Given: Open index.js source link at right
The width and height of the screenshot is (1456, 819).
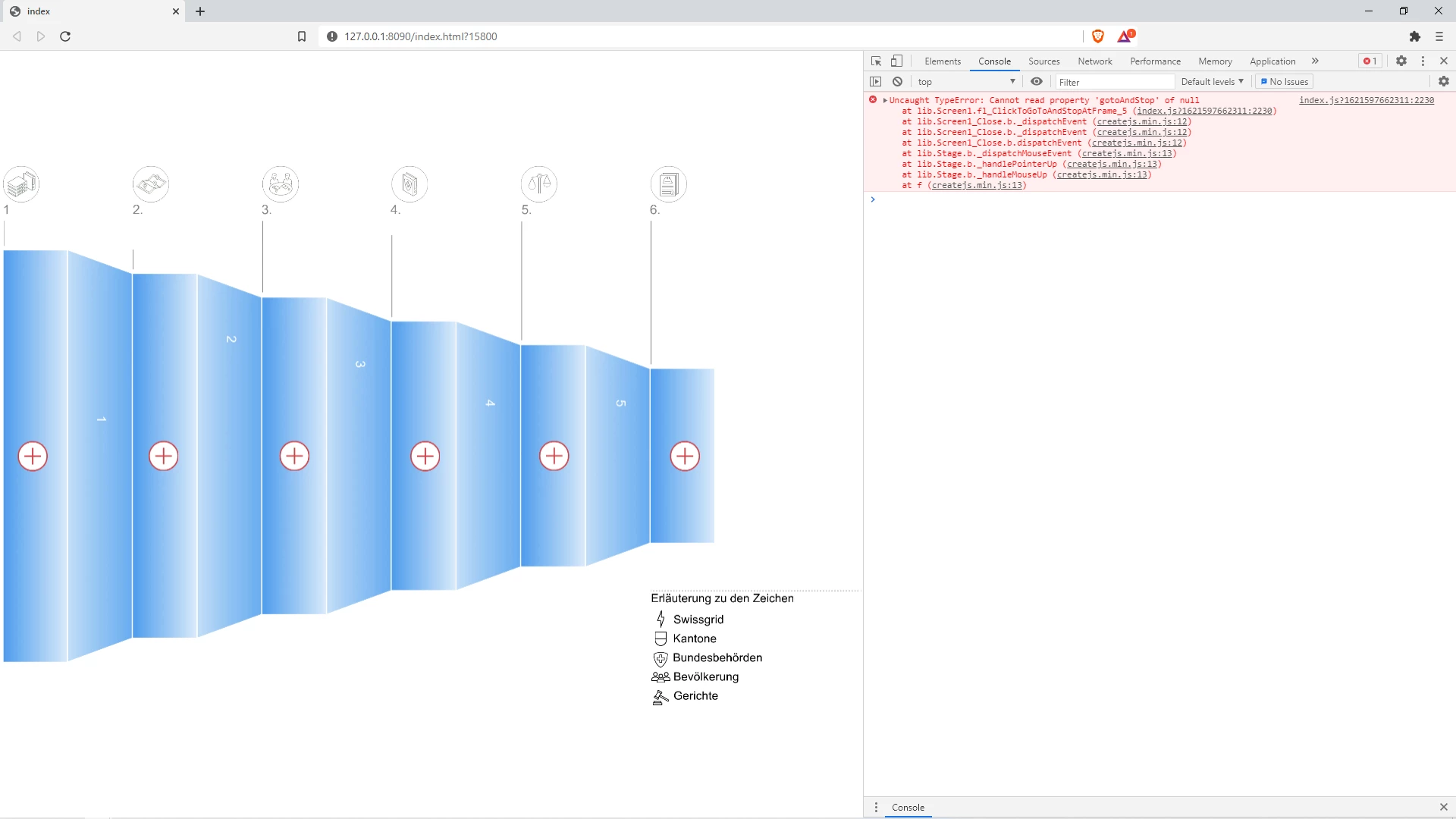Looking at the screenshot, I should coord(1366,100).
